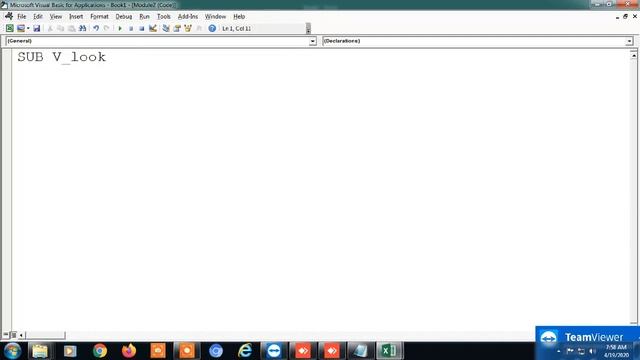
Task: Click the Find binoculars icon
Action: coord(82,28)
